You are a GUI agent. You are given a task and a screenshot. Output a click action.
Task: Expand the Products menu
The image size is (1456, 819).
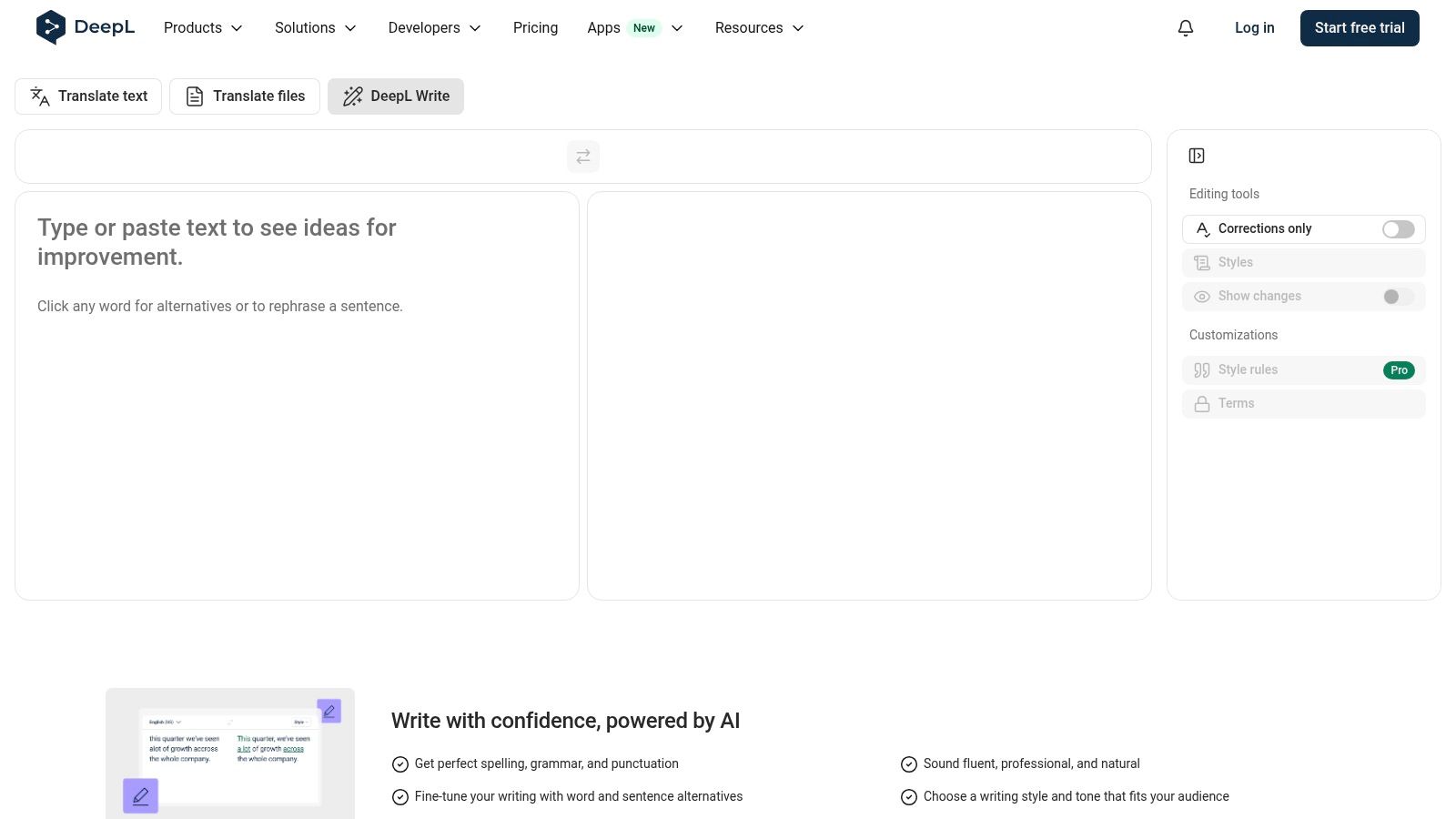point(203,28)
